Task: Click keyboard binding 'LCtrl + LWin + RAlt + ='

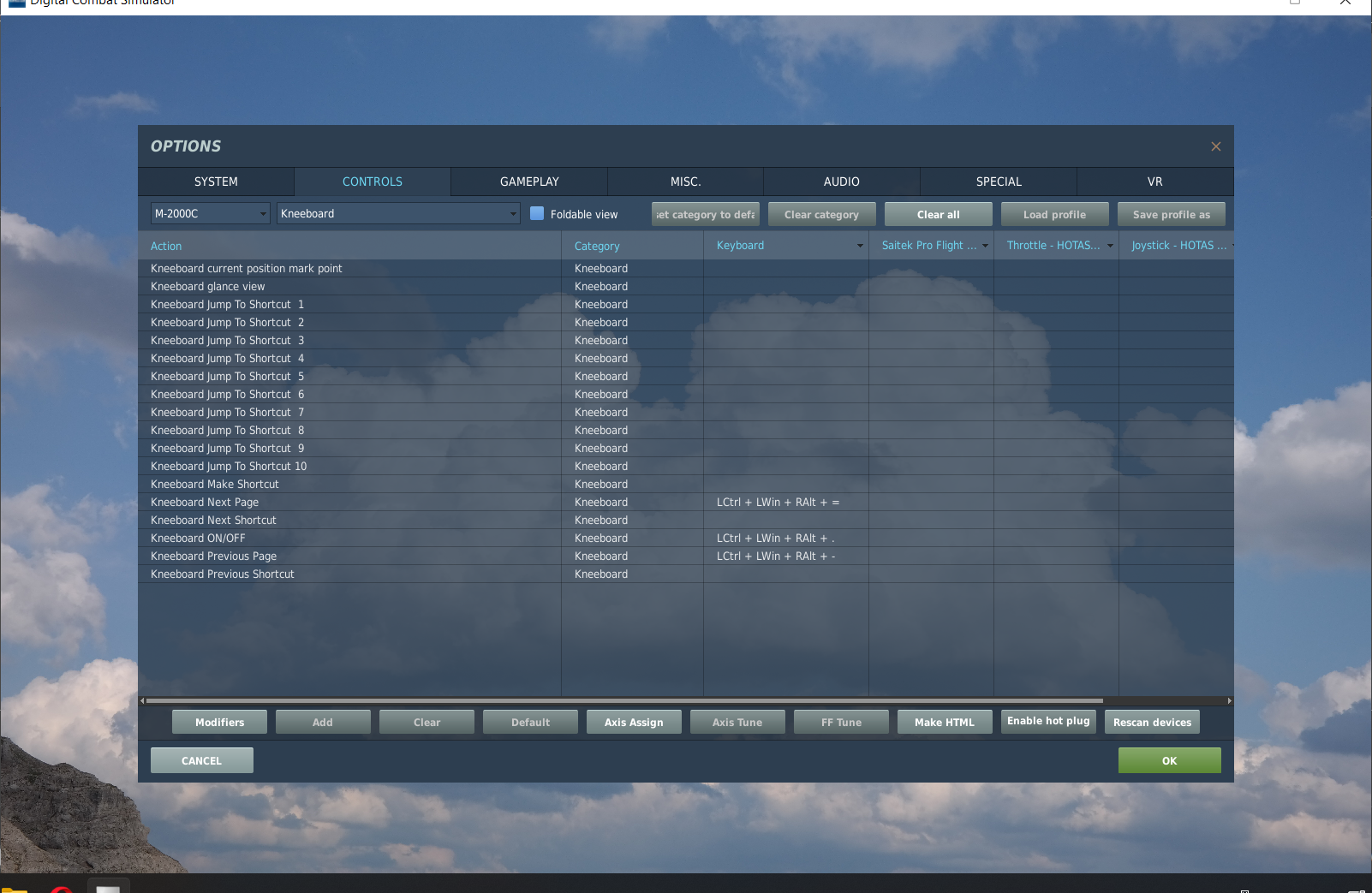Action: 778,503
